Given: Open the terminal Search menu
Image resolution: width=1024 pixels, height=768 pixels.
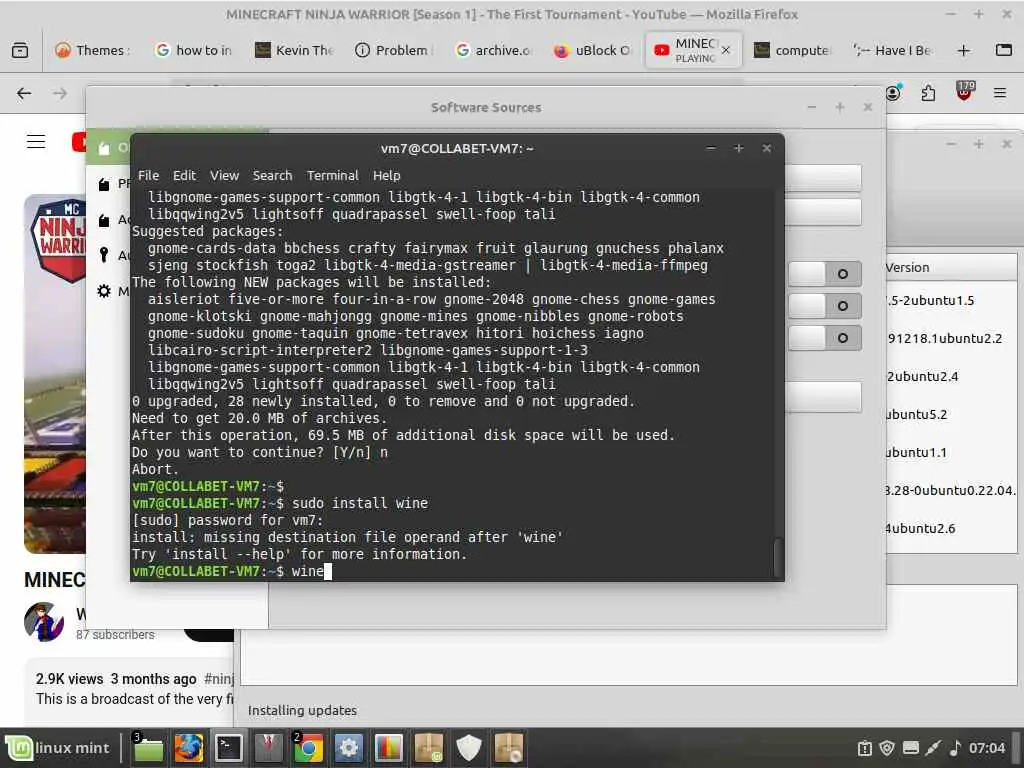Looking at the screenshot, I should pos(272,175).
